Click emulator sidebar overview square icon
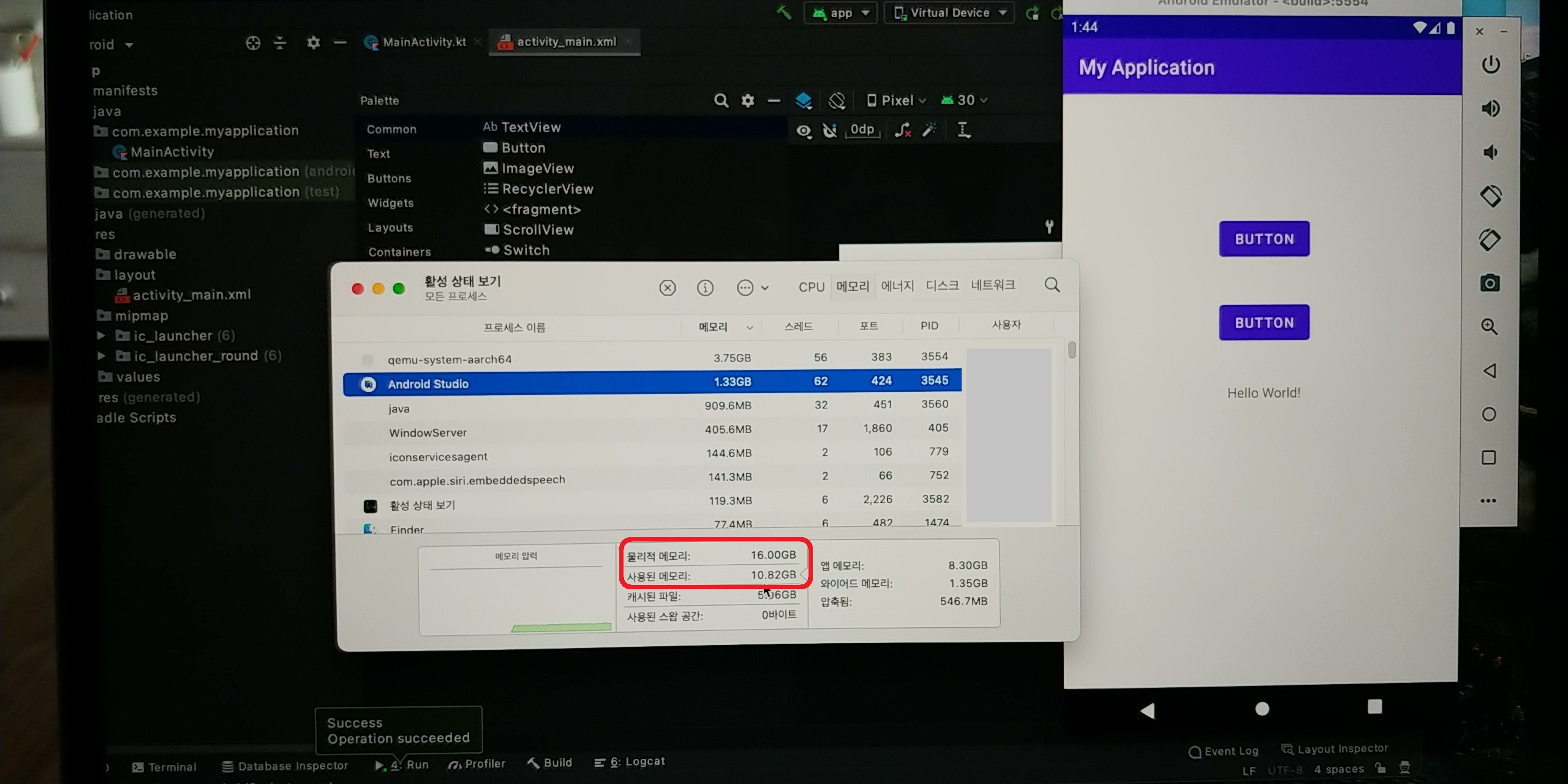1568x784 pixels. click(1489, 458)
